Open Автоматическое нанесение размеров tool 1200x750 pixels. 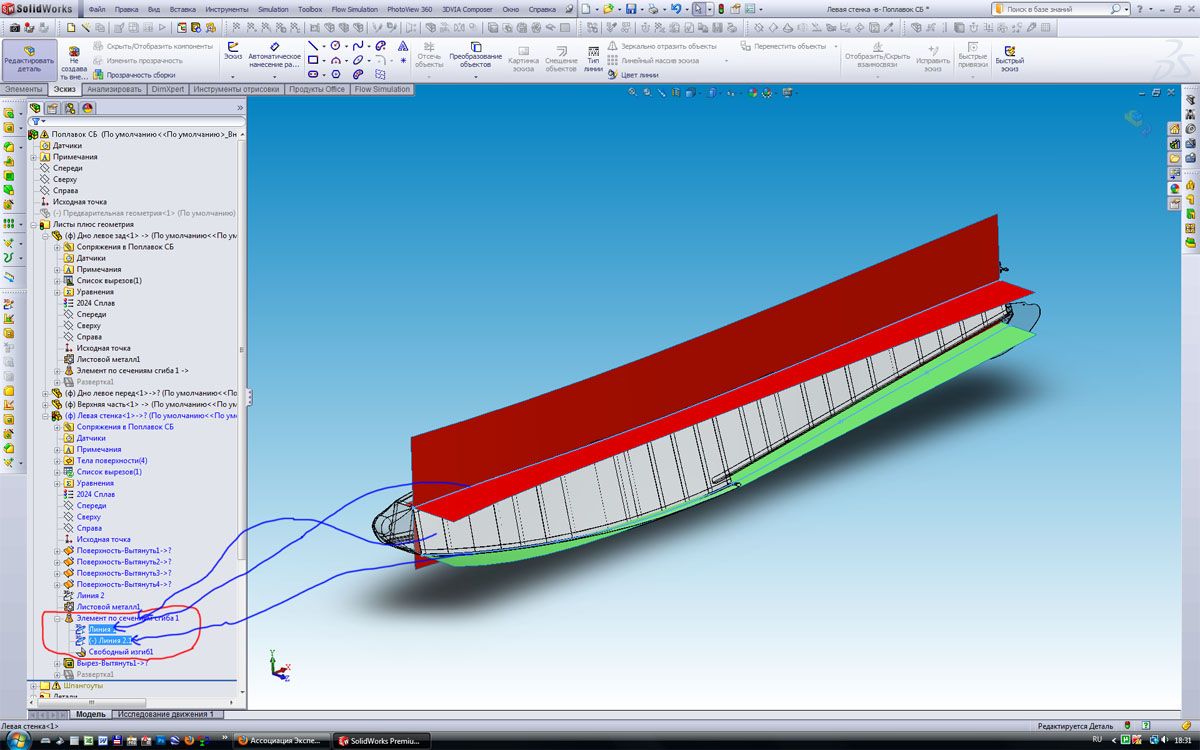pyautogui.click(x=274, y=54)
